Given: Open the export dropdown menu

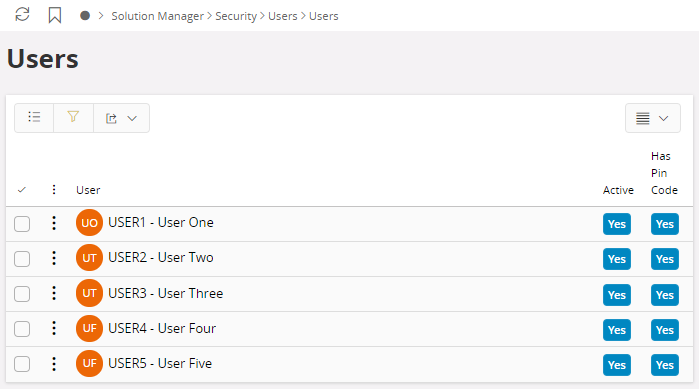Looking at the screenshot, I should 121,118.
